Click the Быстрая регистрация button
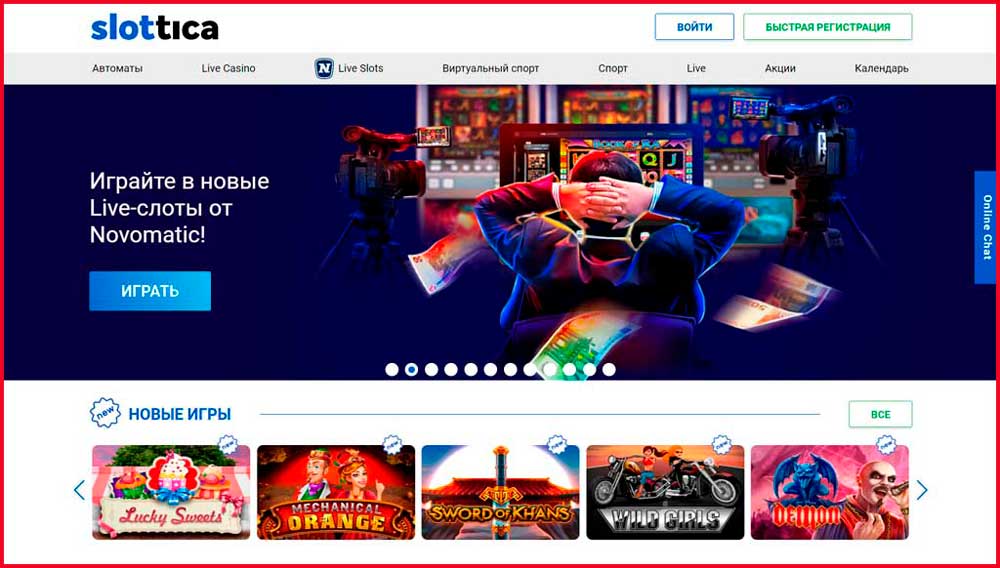Image resolution: width=1000 pixels, height=568 pixels. (828, 27)
